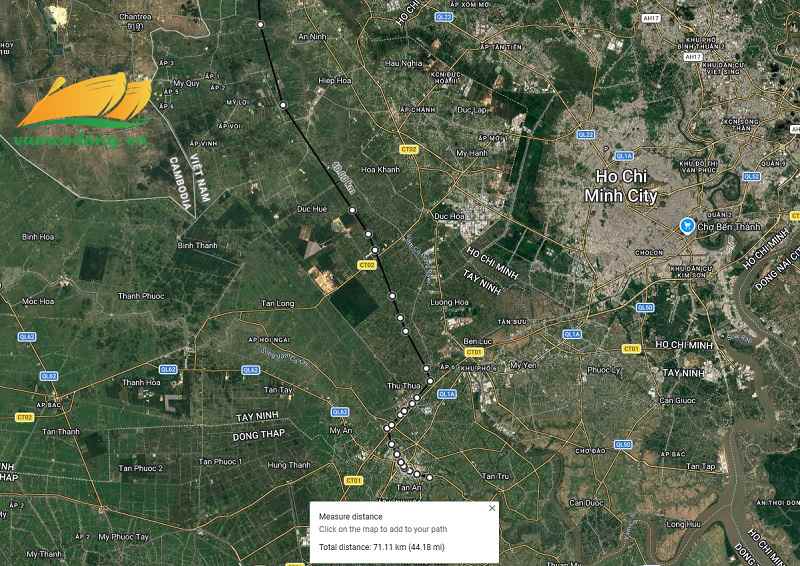Click the My An label
This screenshot has width=800, height=566.
(x=340, y=430)
